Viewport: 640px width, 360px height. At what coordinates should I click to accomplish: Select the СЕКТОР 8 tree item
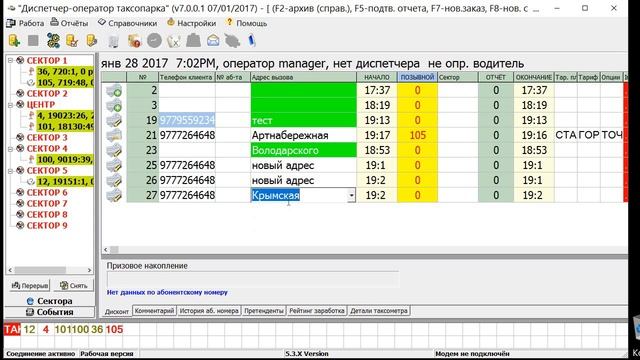click(x=47, y=214)
